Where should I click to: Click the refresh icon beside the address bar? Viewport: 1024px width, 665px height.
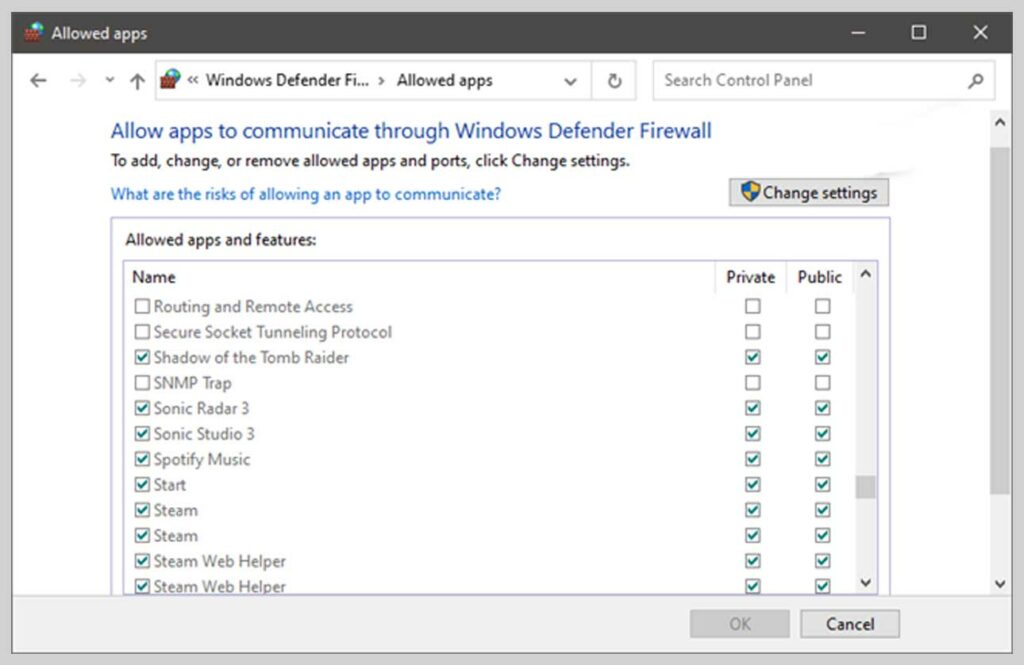614,80
